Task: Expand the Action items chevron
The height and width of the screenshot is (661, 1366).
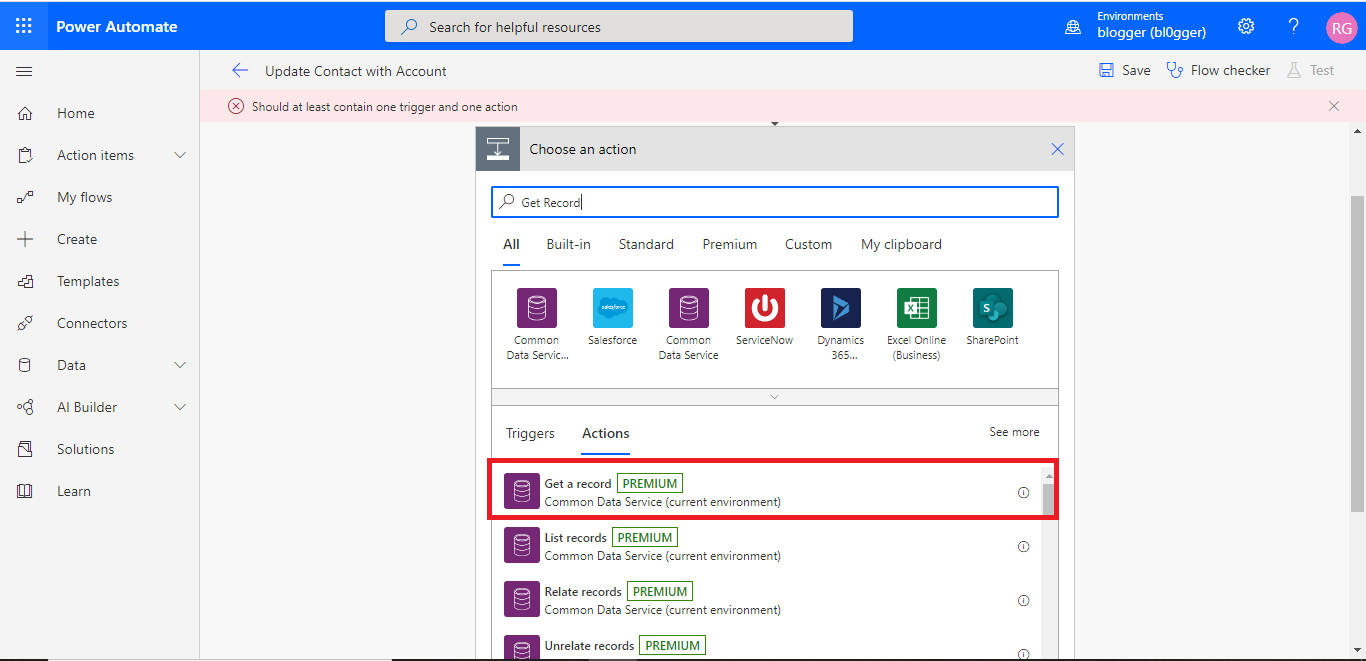Action: (180, 155)
